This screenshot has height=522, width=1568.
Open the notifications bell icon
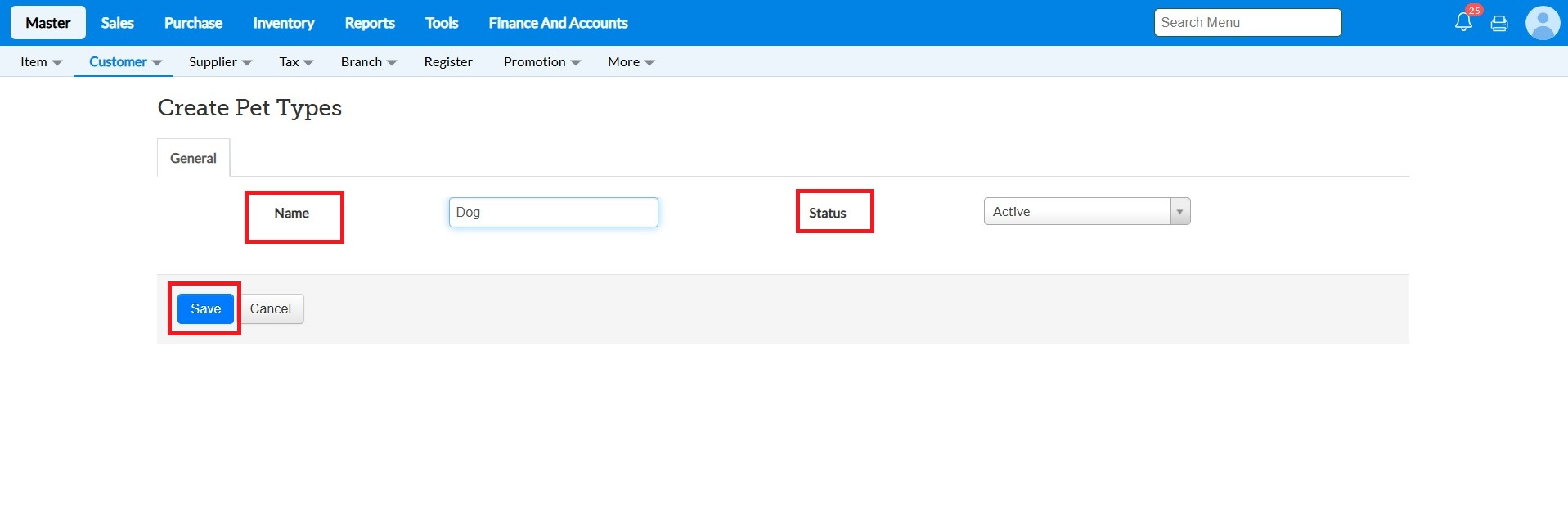coord(1463,23)
